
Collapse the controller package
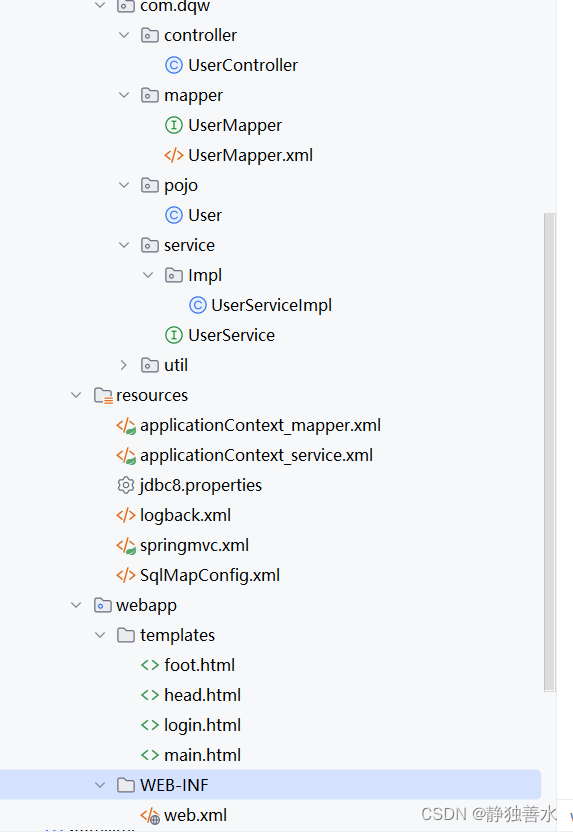[x=124, y=36]
